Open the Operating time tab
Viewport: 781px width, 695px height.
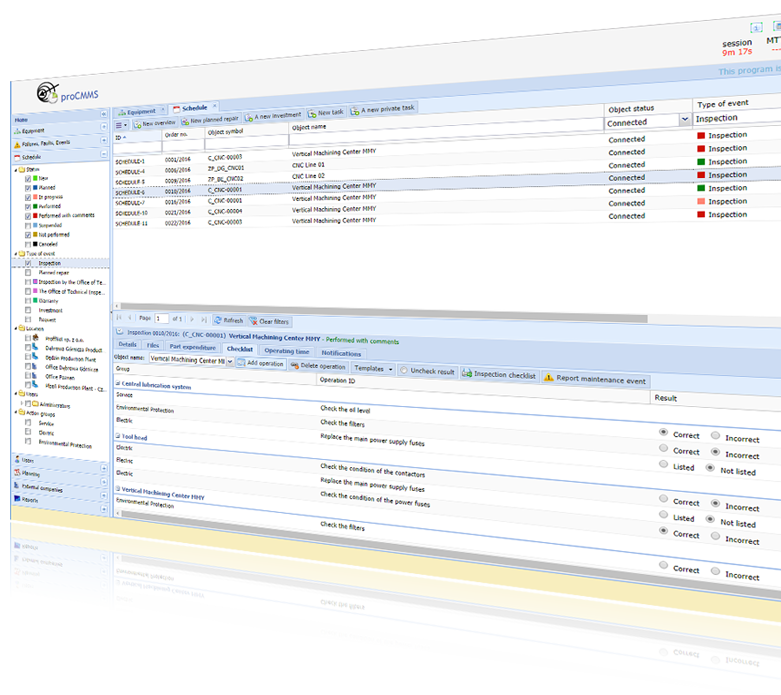tap(286, 351)
